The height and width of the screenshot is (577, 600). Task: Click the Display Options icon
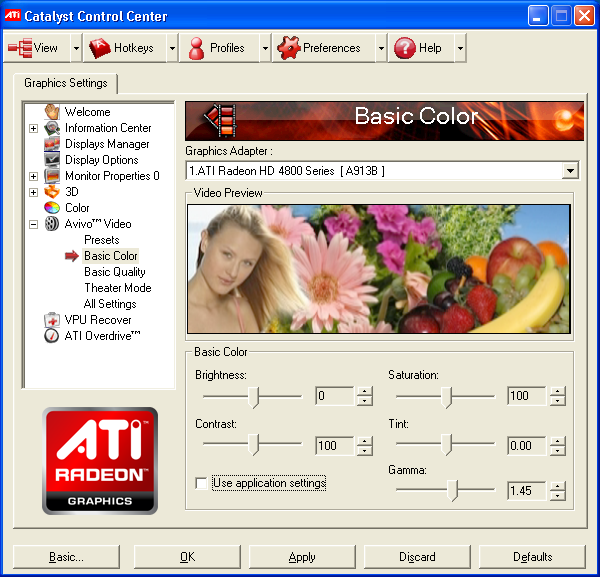pyautogui.click(x=52, y=160)
